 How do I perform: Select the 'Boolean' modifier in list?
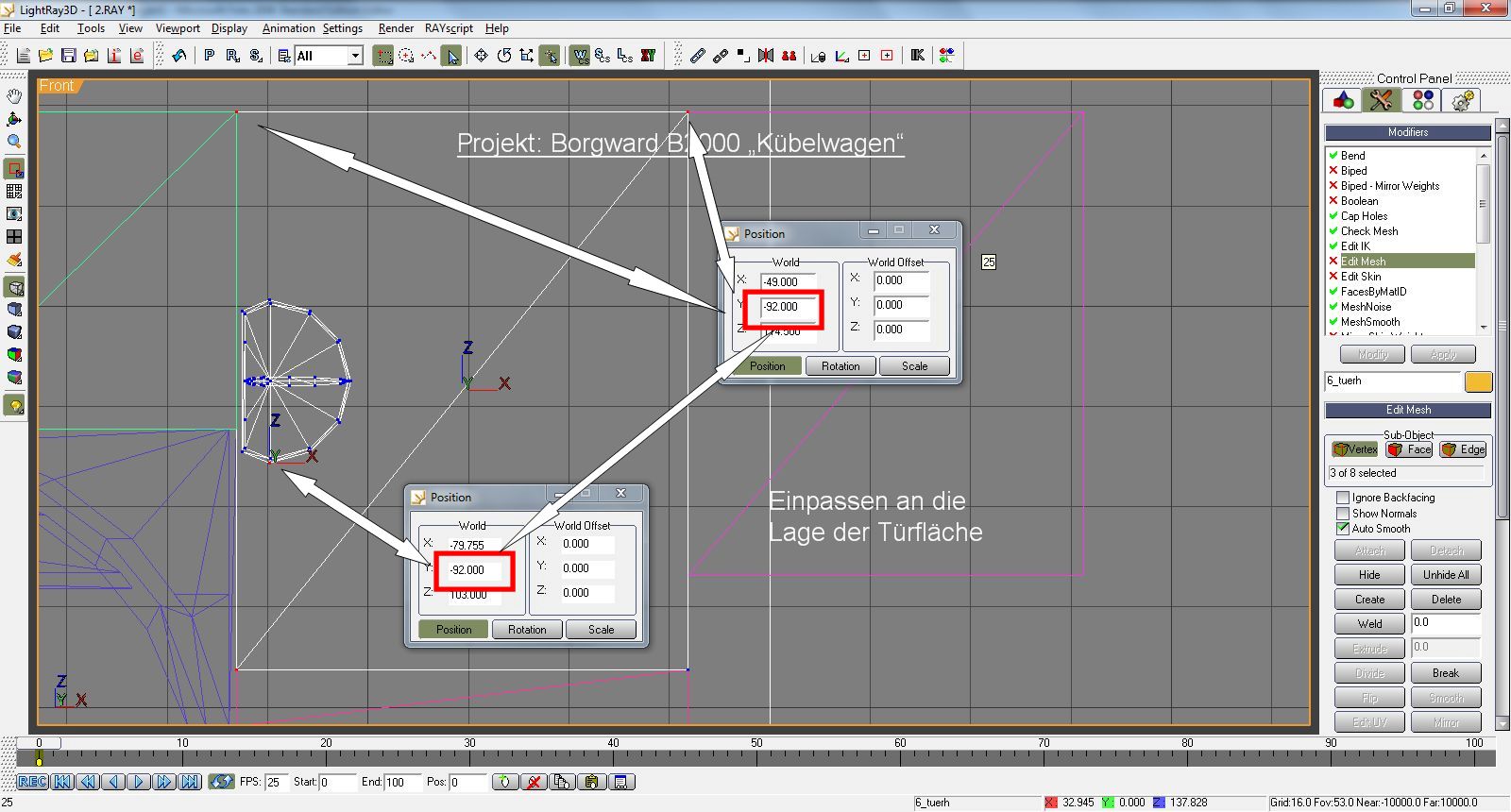point(1401,201)
